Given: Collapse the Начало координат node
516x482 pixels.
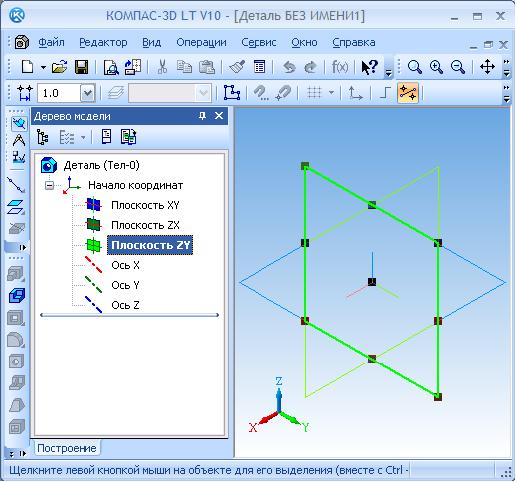Looking at the screenshot, I should (x=49, y=185).
